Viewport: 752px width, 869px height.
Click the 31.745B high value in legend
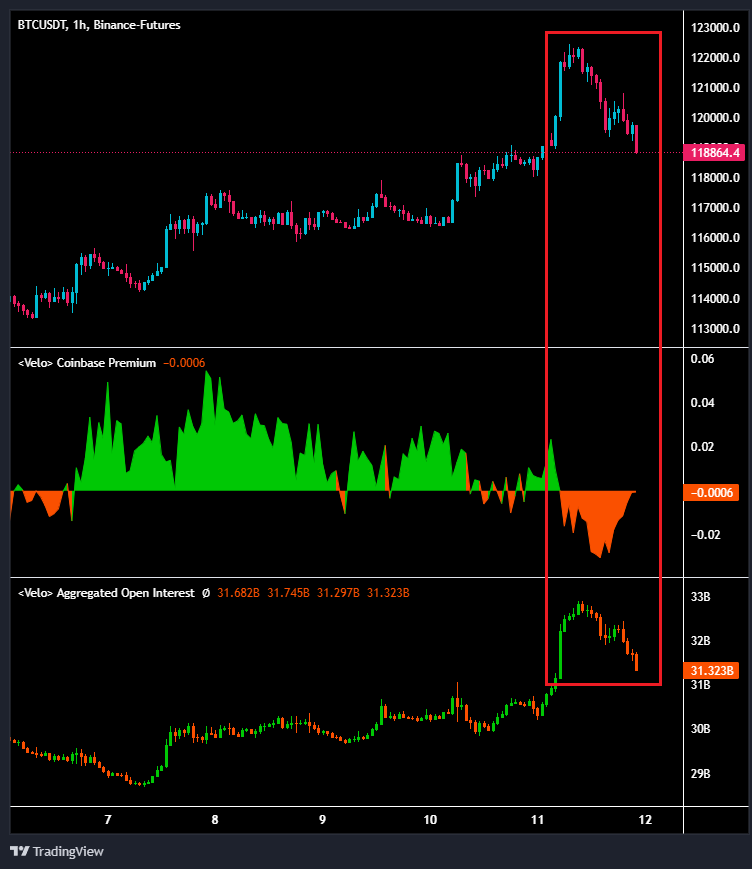click(x=288, y=593)
